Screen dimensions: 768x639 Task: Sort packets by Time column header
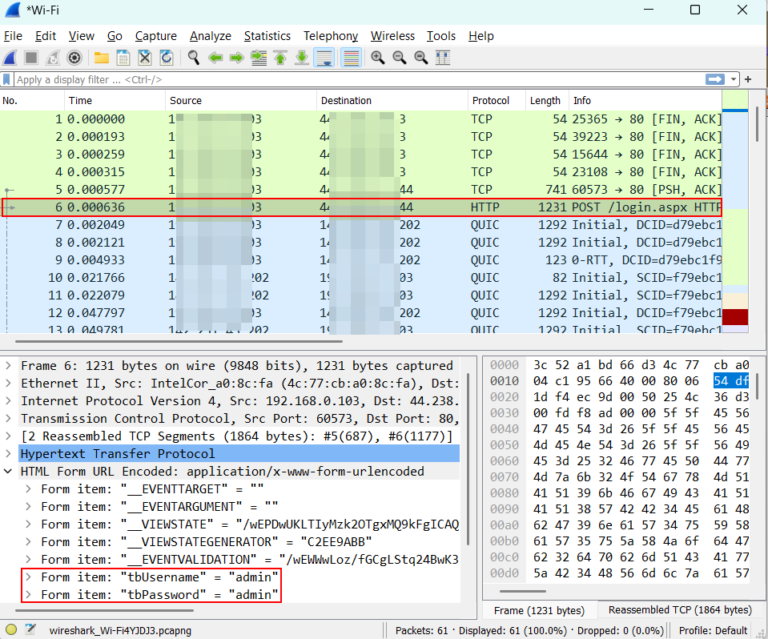[x=115, y=100]
